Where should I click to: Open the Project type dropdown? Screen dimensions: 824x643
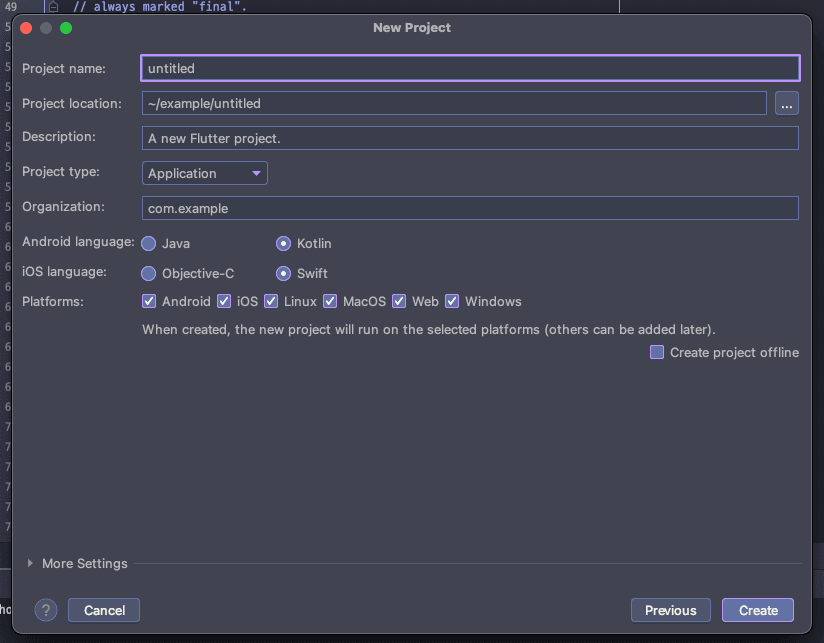(204, 173)
